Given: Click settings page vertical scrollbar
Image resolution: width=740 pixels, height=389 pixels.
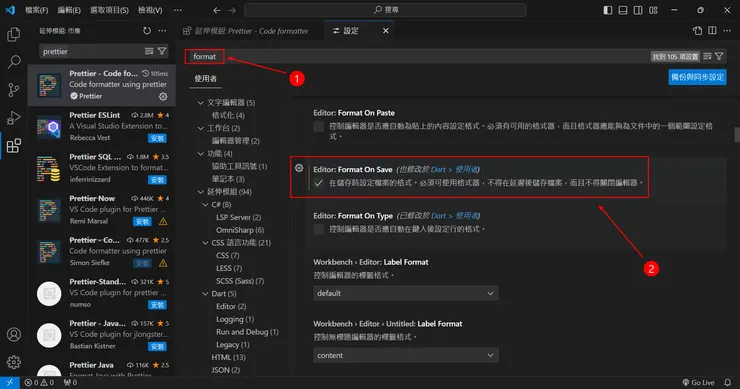Looking at the screenshot, I should point(737,135).
